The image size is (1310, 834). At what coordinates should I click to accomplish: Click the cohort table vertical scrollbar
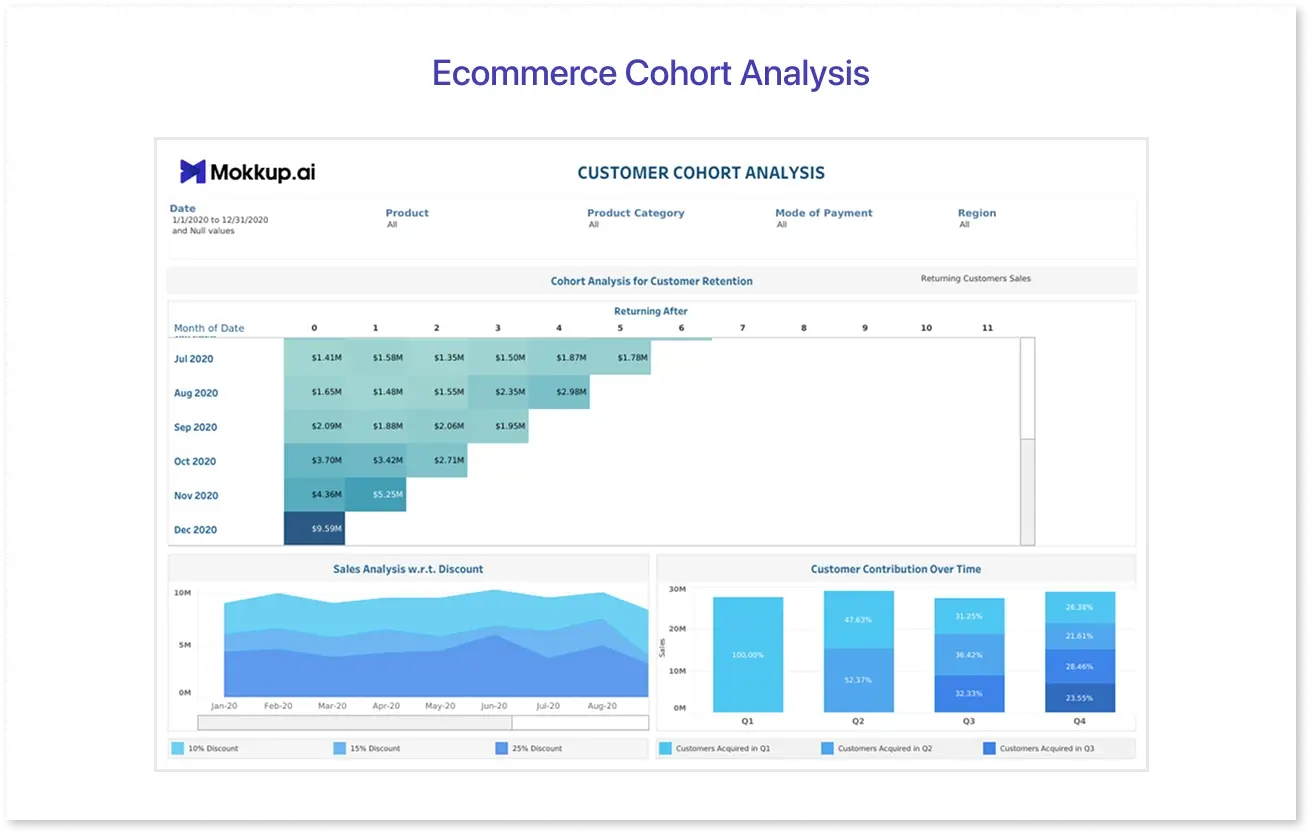tap(1027, 441)
